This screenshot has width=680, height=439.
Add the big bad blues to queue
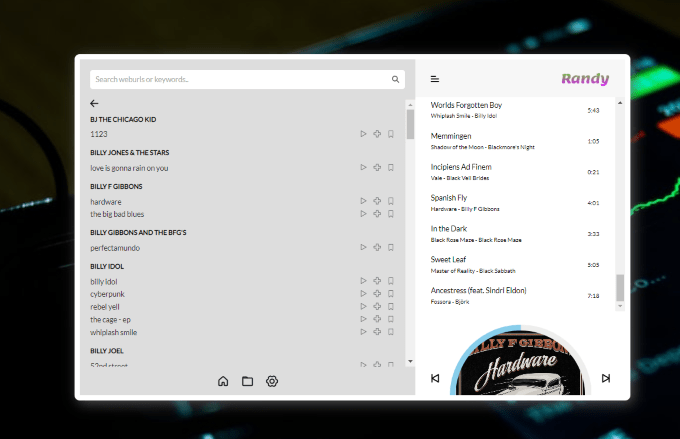(x=377, y=213)
